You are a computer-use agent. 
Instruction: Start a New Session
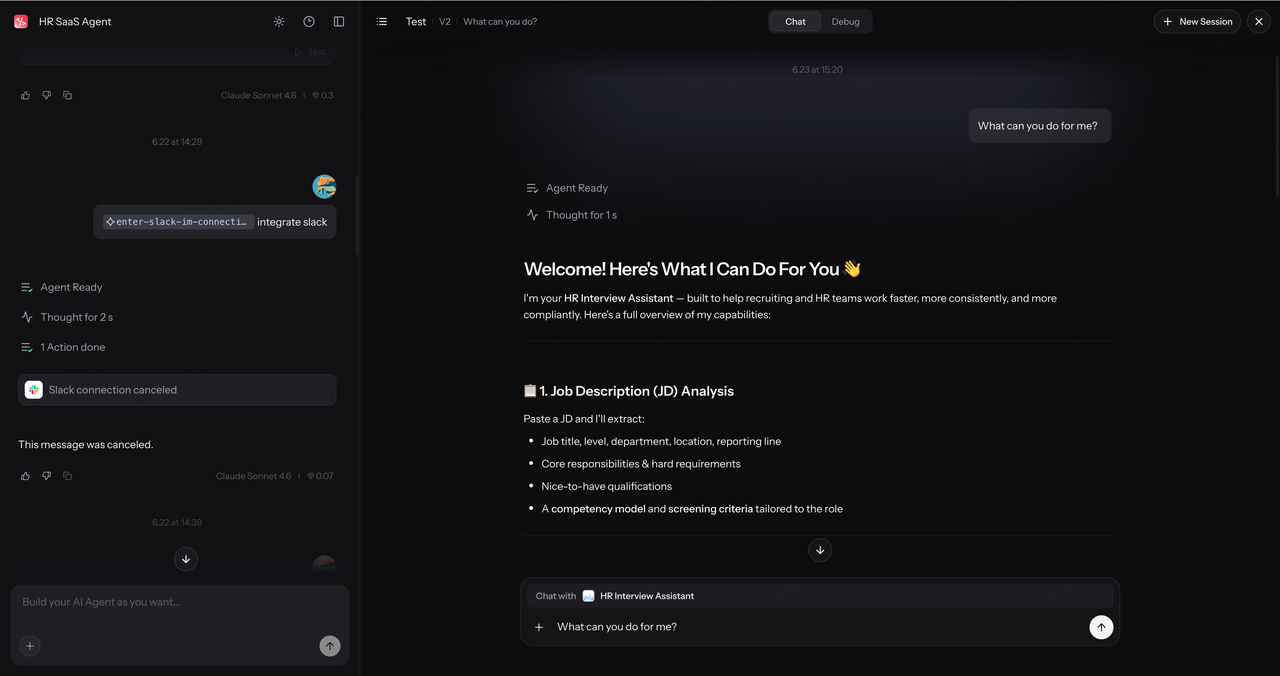(x=1197, y=21)
